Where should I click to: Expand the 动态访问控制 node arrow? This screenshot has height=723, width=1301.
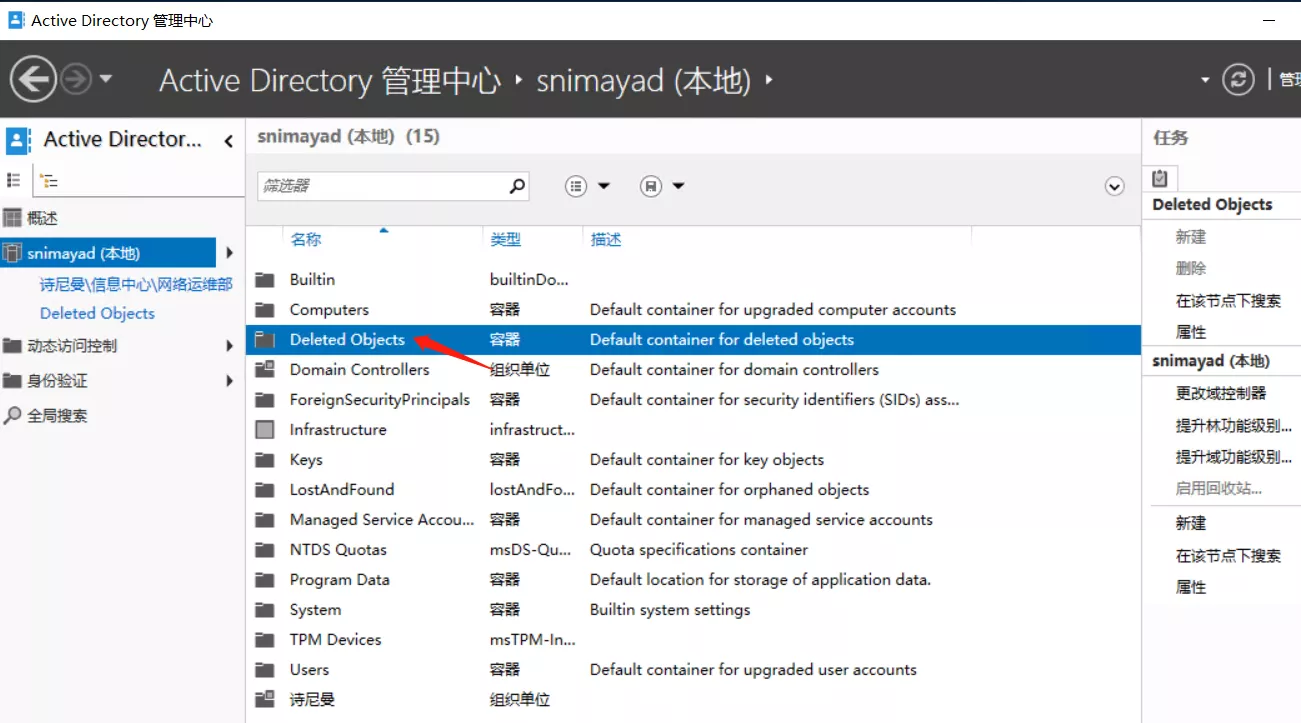230,346
